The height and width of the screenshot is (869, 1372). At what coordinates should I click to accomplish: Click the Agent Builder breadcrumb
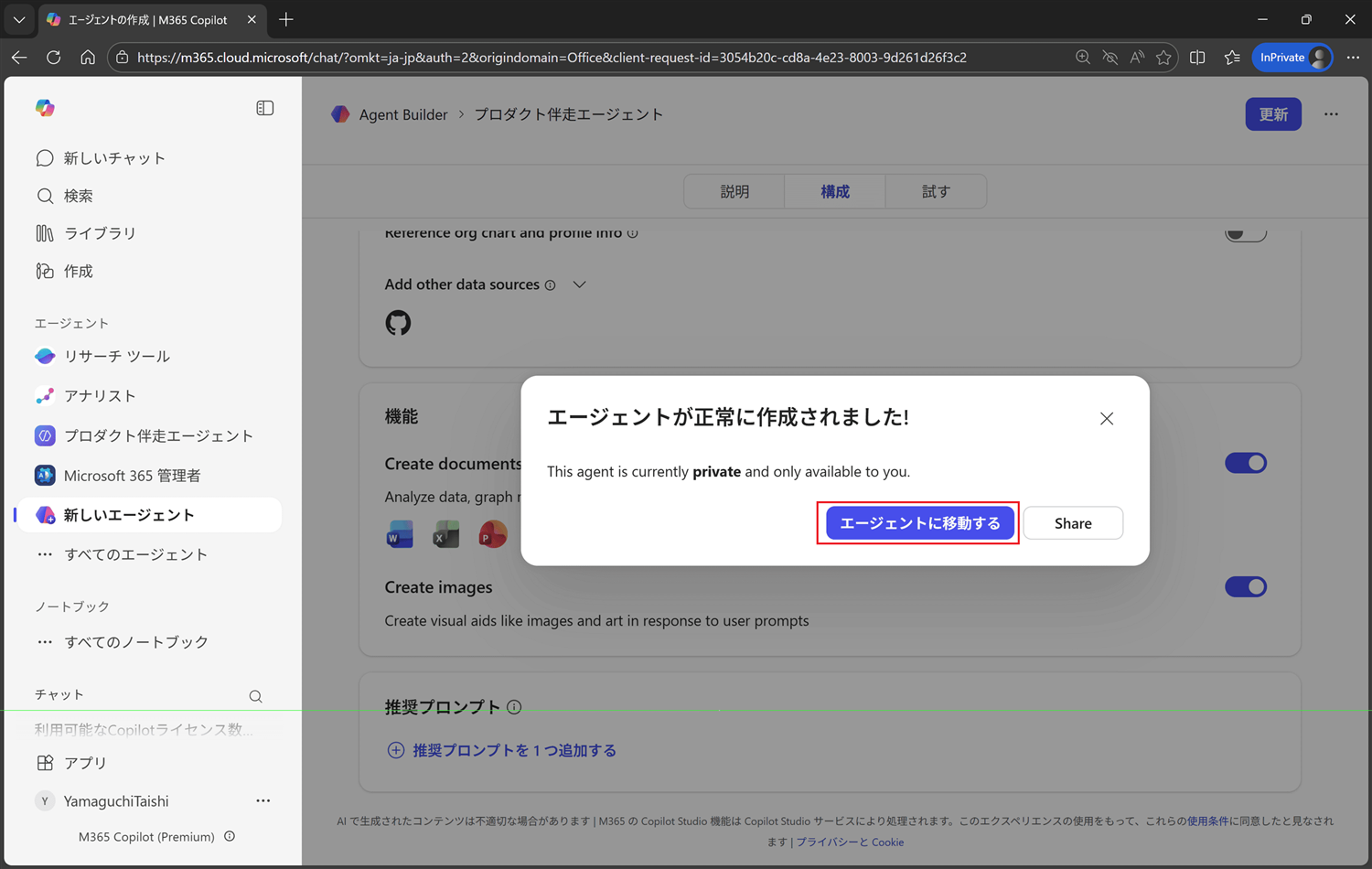(x=403, y=114)
